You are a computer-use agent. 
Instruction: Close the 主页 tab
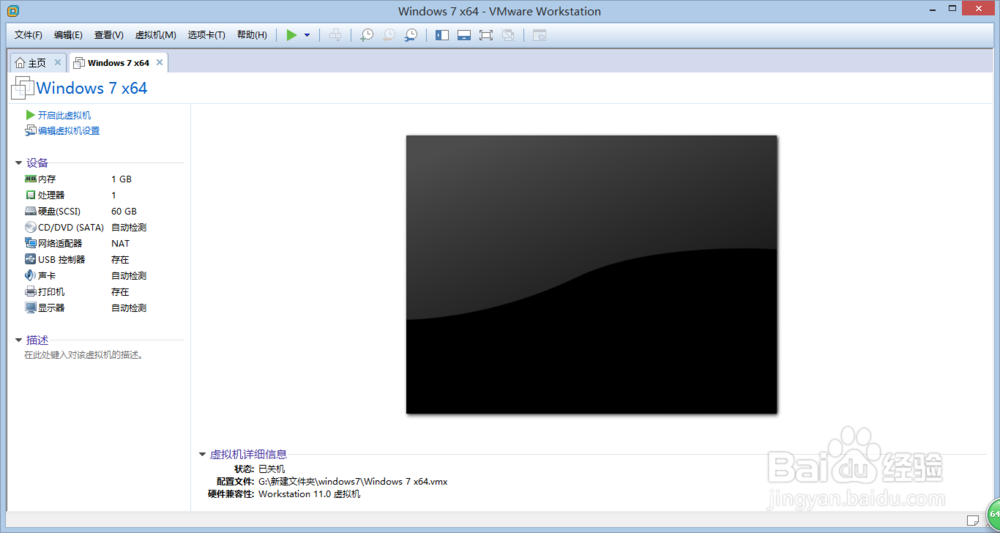[x=57, y=62]
